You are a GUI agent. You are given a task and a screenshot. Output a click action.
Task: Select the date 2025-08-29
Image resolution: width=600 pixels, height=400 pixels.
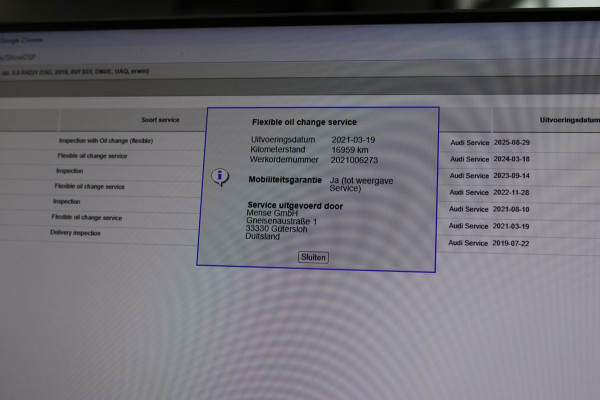pyautogui.click(x=512, y=142)
